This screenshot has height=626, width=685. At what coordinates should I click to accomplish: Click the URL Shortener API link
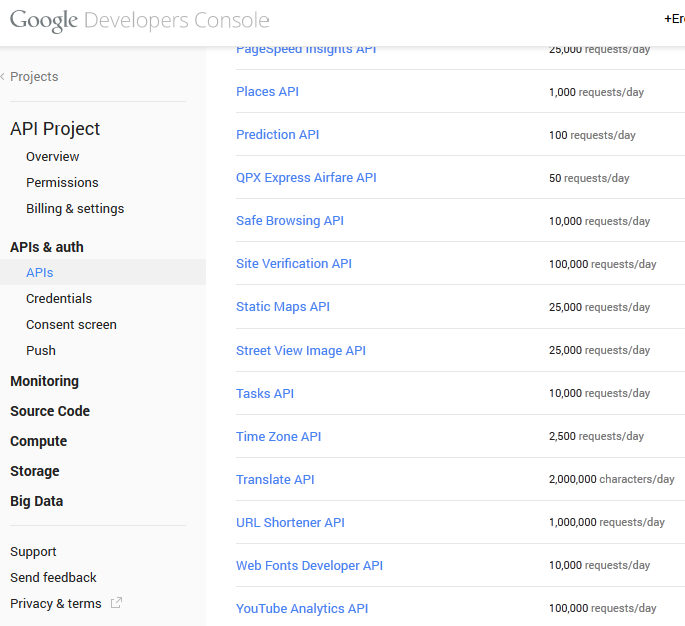290,523
